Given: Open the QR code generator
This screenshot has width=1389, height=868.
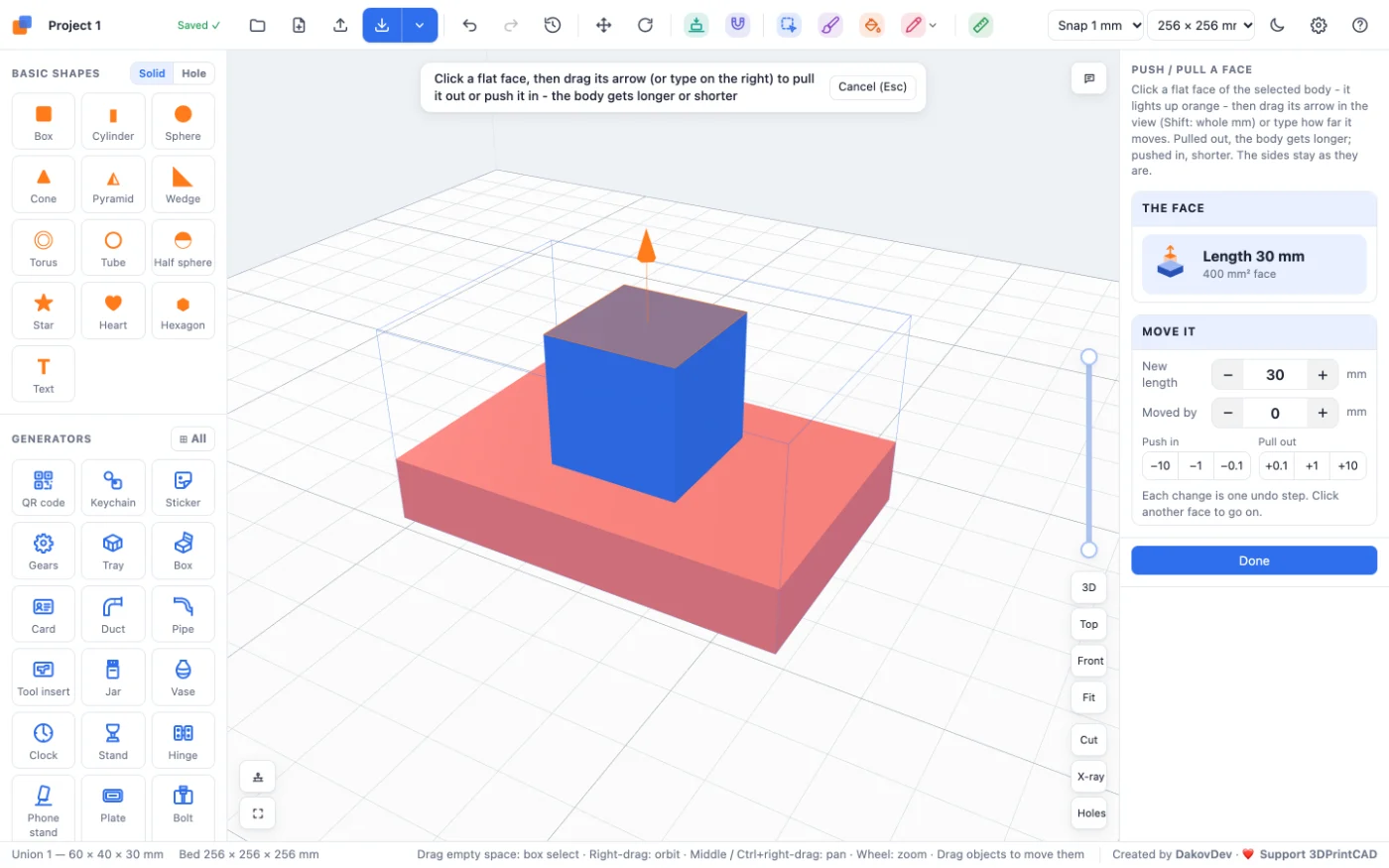Looking at the screenshot, I should pyautogui.click(x=44, y=488).
